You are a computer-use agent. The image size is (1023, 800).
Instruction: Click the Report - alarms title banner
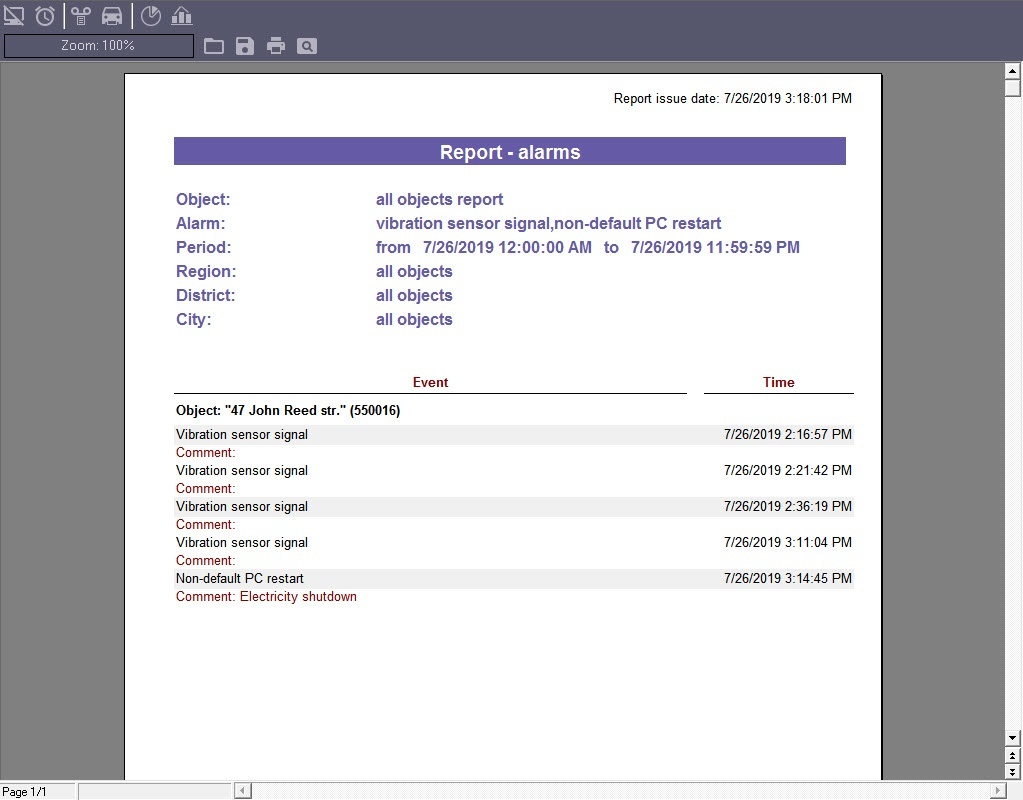click(x=510, y=152)
